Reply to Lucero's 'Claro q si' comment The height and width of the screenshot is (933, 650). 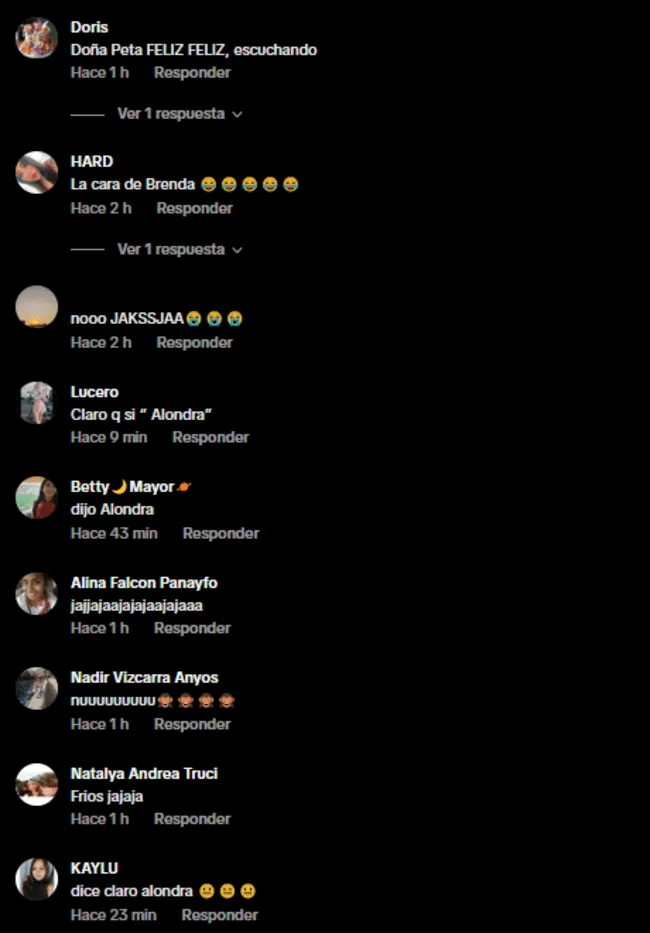(211, 437)
